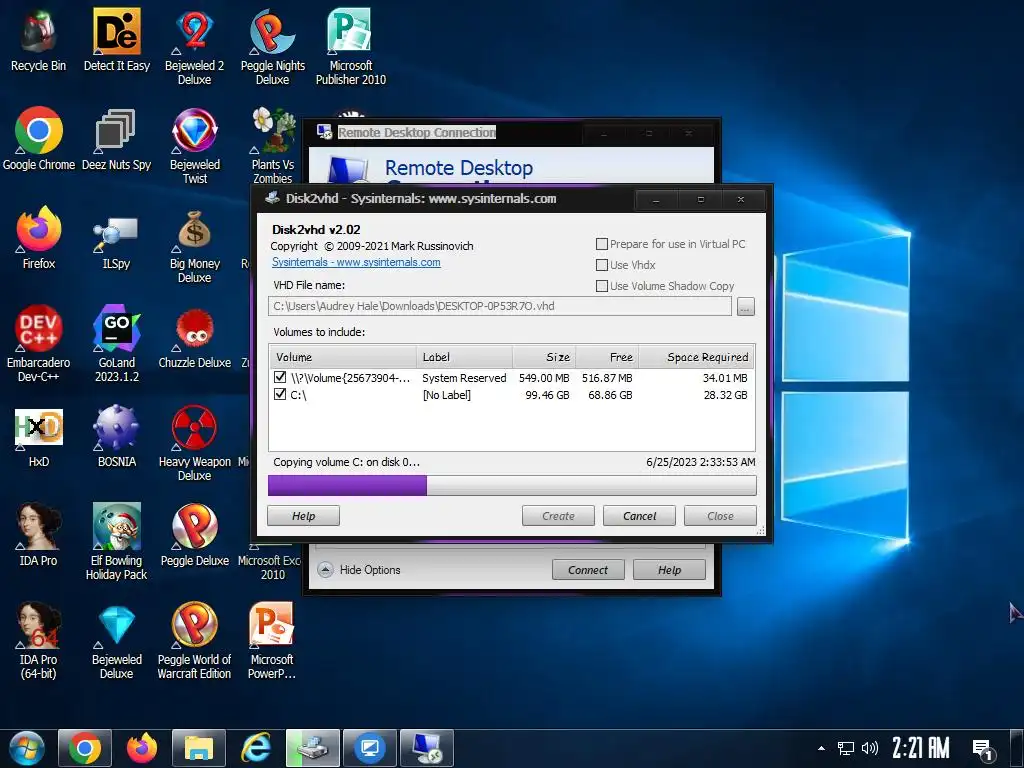
Task: Open the Sysinternals website link
Action: 356,262
